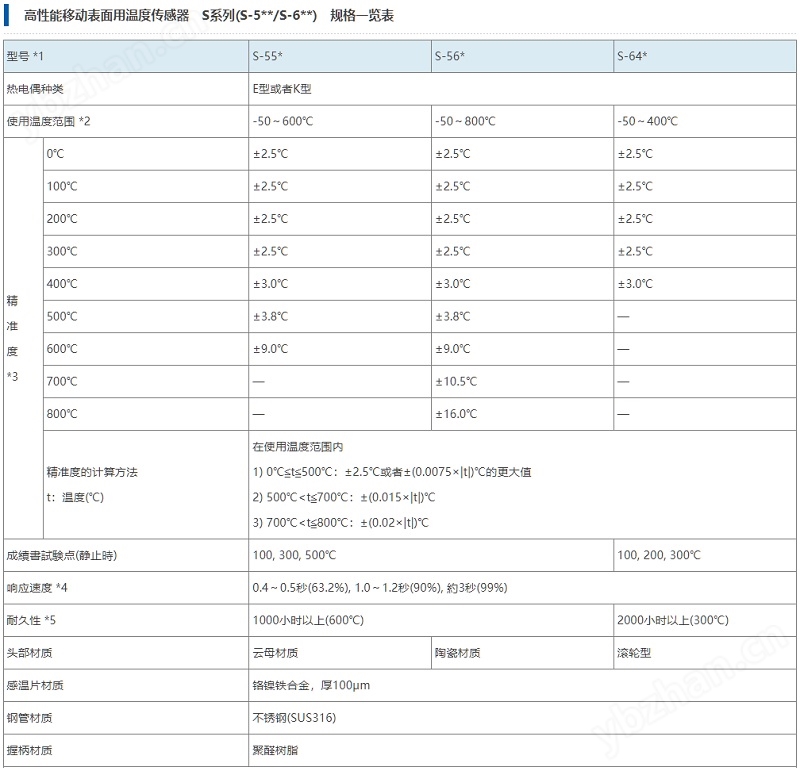The image size is (800, 771).
Task: Click the S-56* column header
Action: tap(522, 56)
